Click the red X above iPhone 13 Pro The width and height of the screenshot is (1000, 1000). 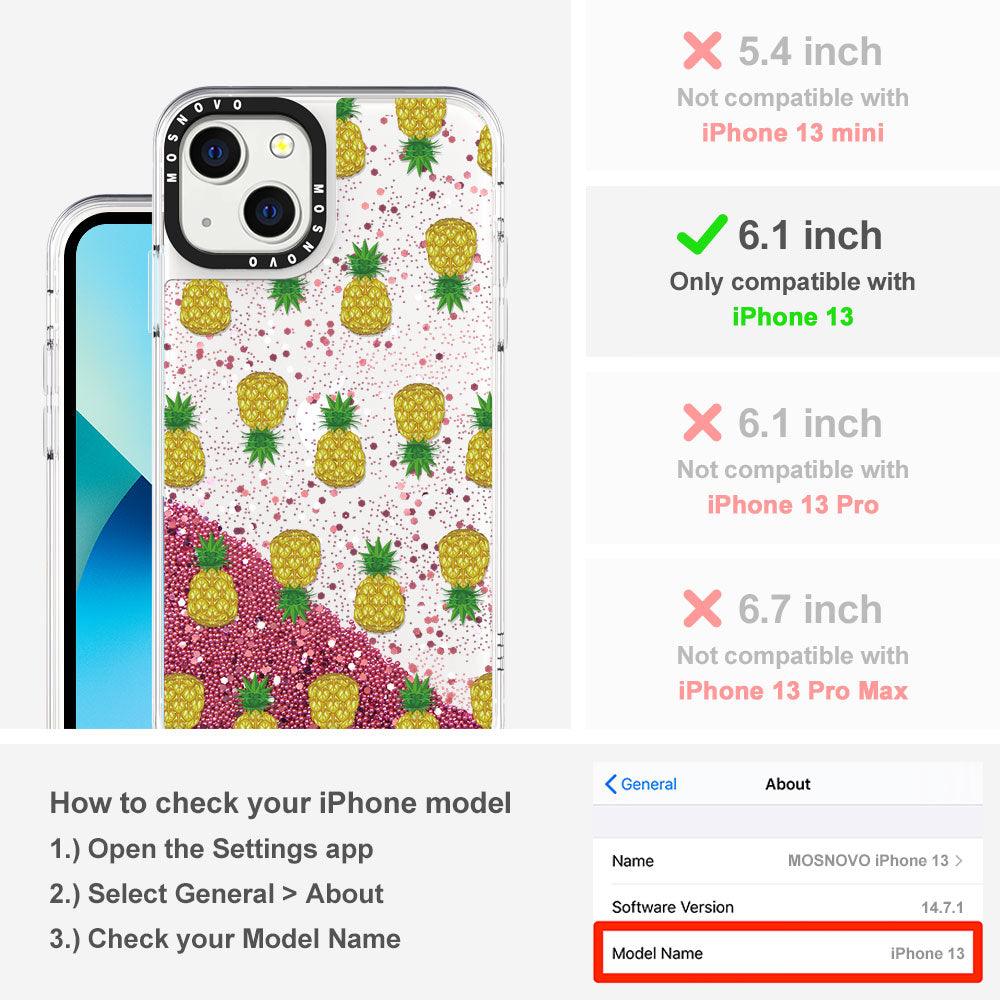(x=702, y=422)
